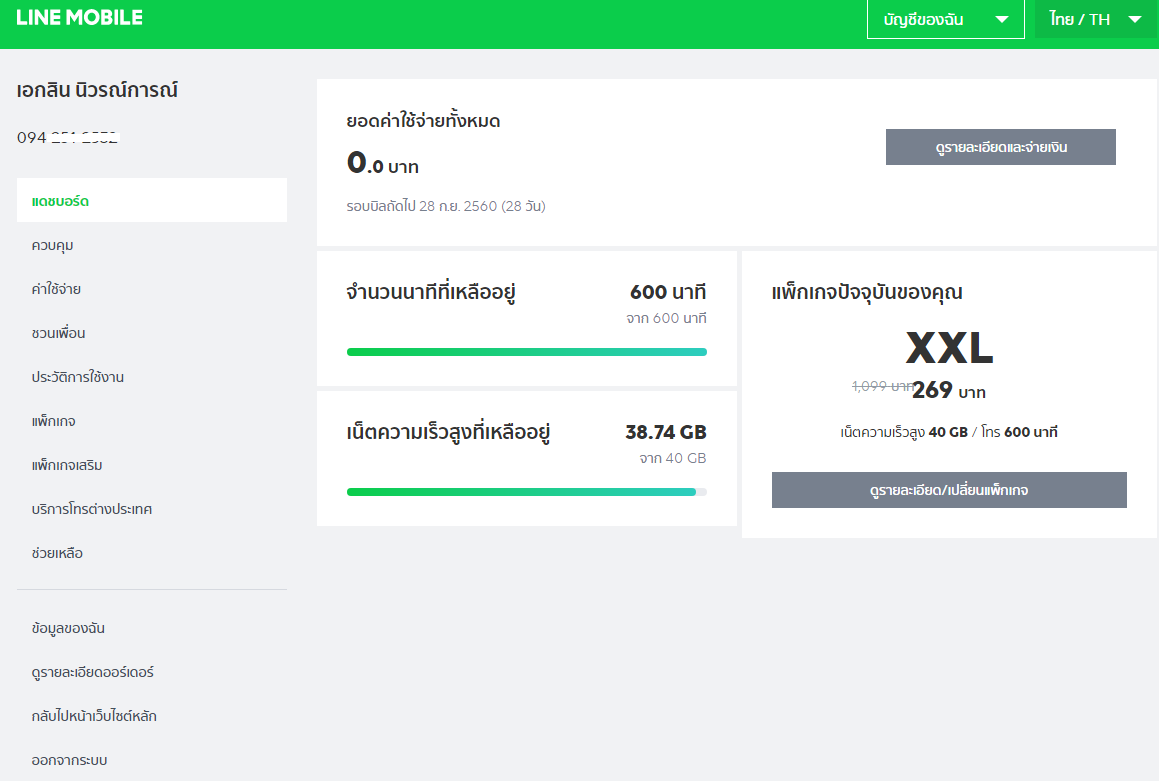Click the LINE MOBILE logo
Image resolution: width=1159 pixels, height=781 pixels.
coord(79,18)
